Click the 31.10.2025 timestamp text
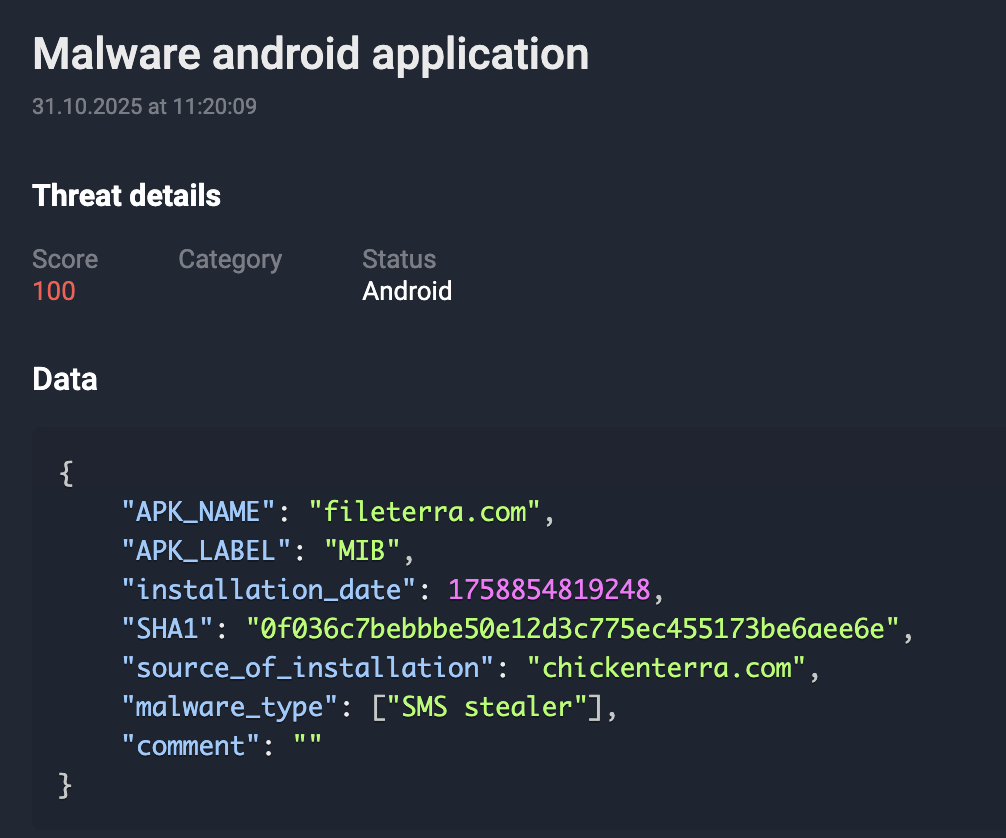 tap(144, 106)
